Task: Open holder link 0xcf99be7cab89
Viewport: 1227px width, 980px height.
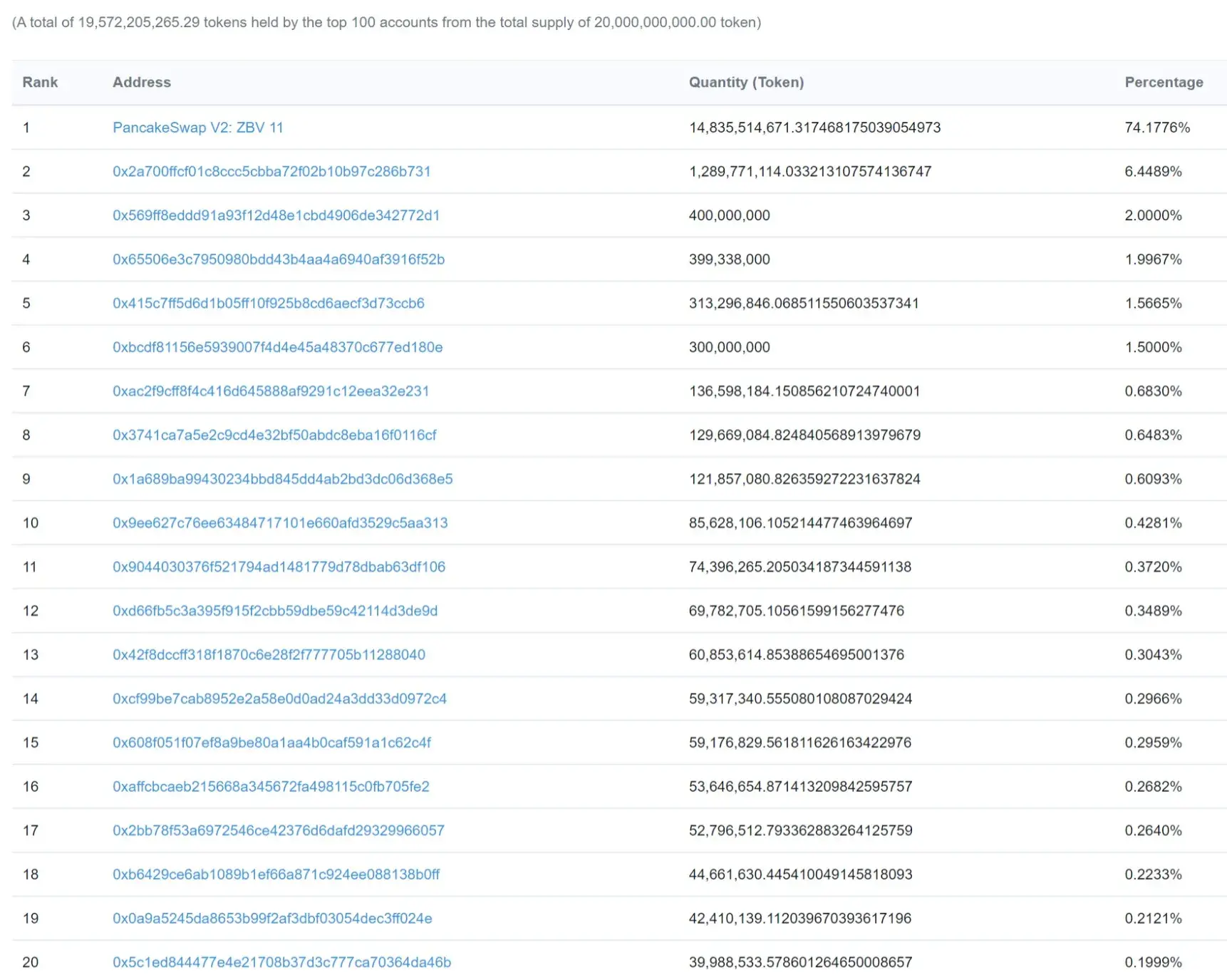Action: tap(279, 698)
